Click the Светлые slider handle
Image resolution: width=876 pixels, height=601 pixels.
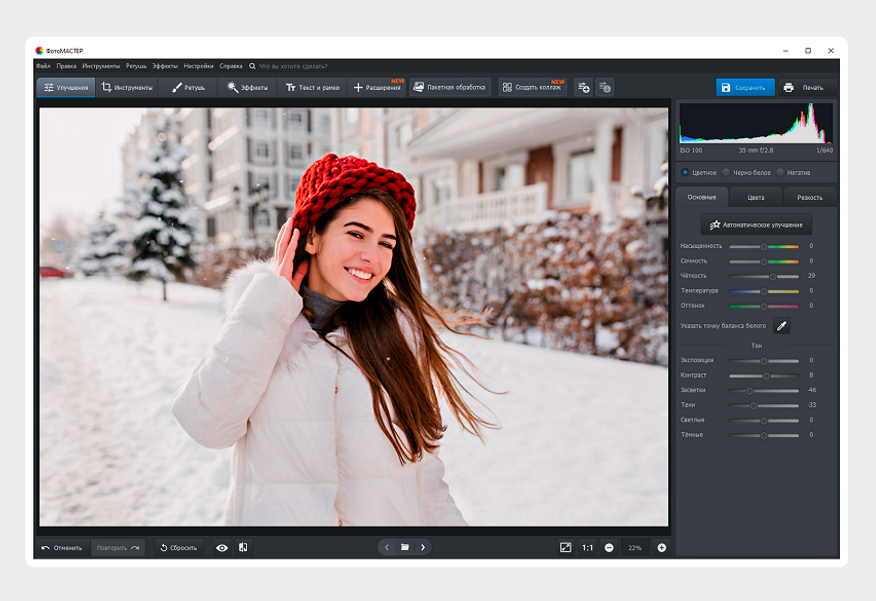[764, 421]
